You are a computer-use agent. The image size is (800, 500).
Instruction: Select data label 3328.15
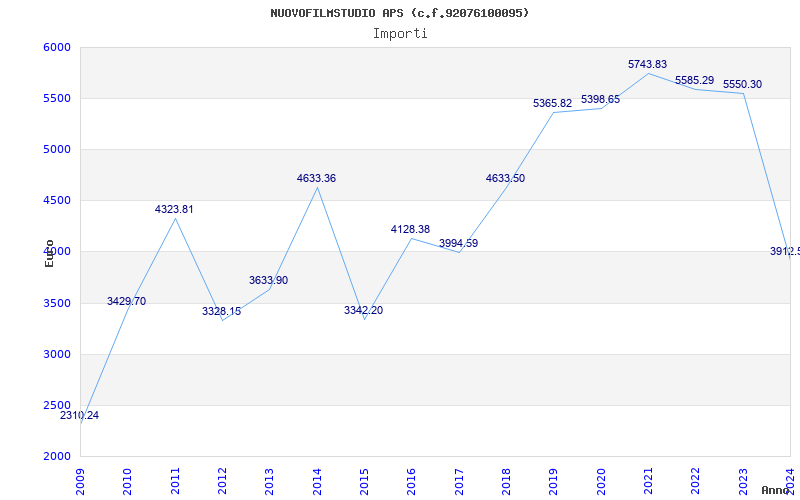pos(221,311)
